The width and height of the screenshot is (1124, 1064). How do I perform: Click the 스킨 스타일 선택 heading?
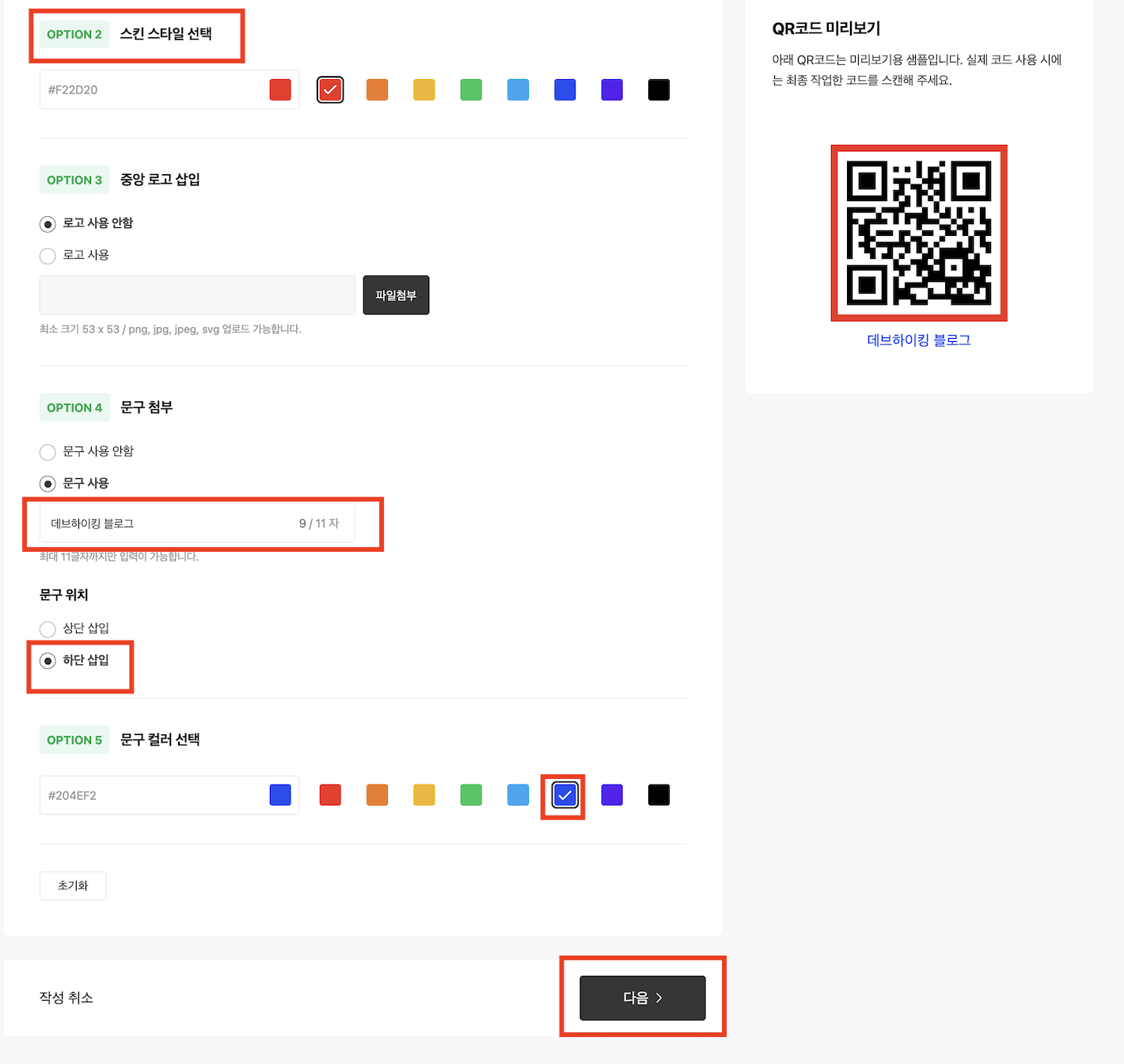click(166, 34)
